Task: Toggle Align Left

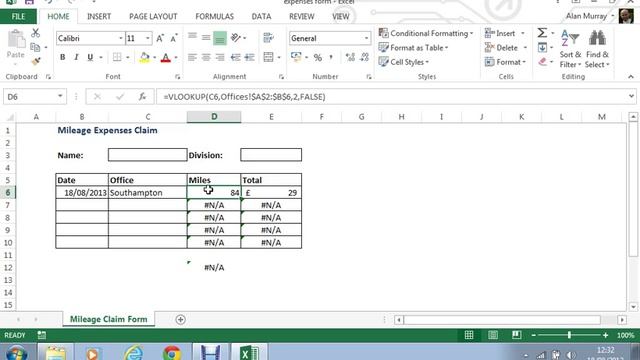Action: (x=192, y=57)
